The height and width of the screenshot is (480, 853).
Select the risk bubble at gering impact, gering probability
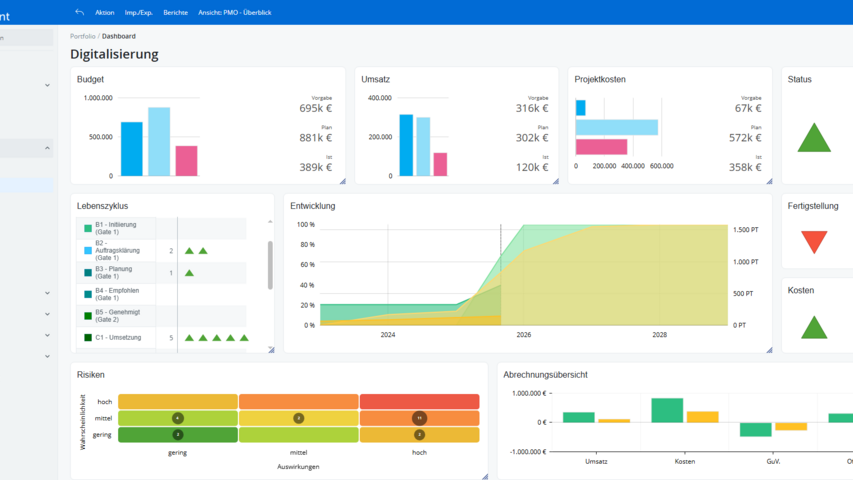(177, 435)
